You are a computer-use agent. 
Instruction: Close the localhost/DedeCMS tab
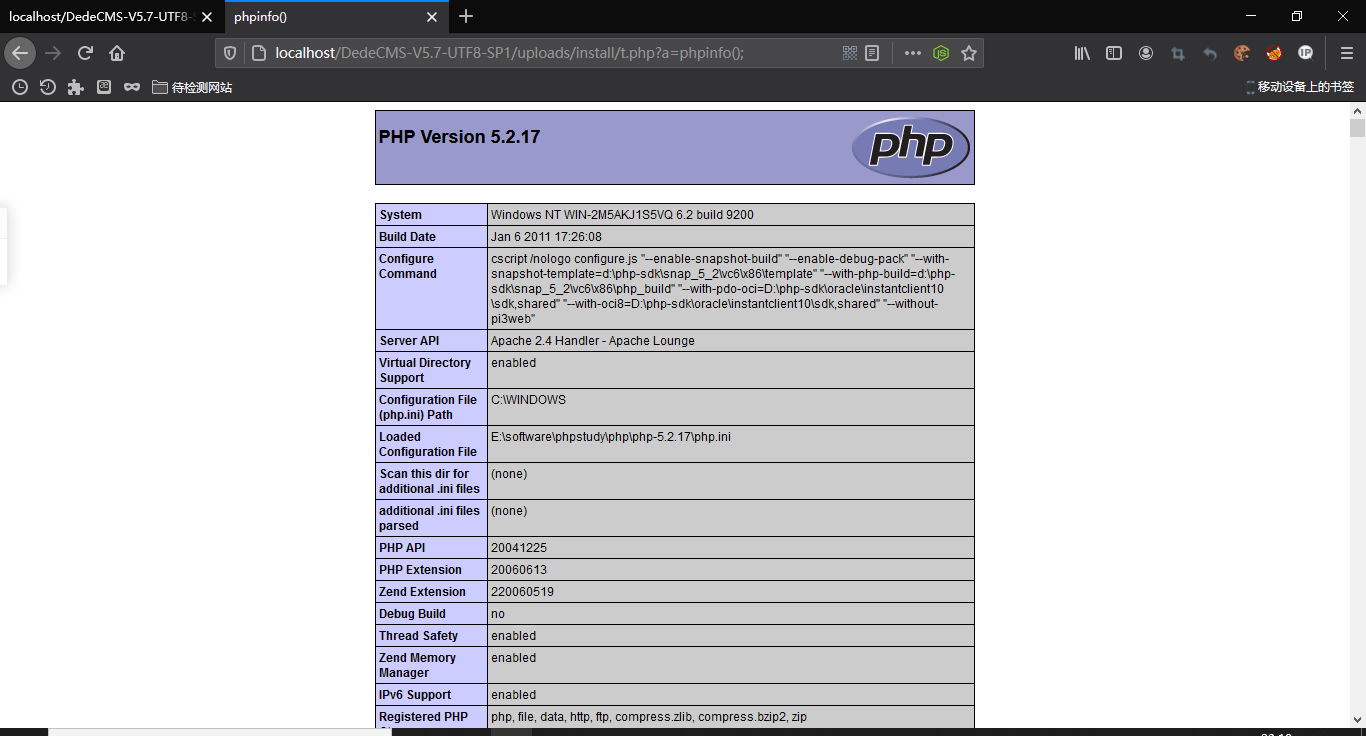tap(207, 17)
